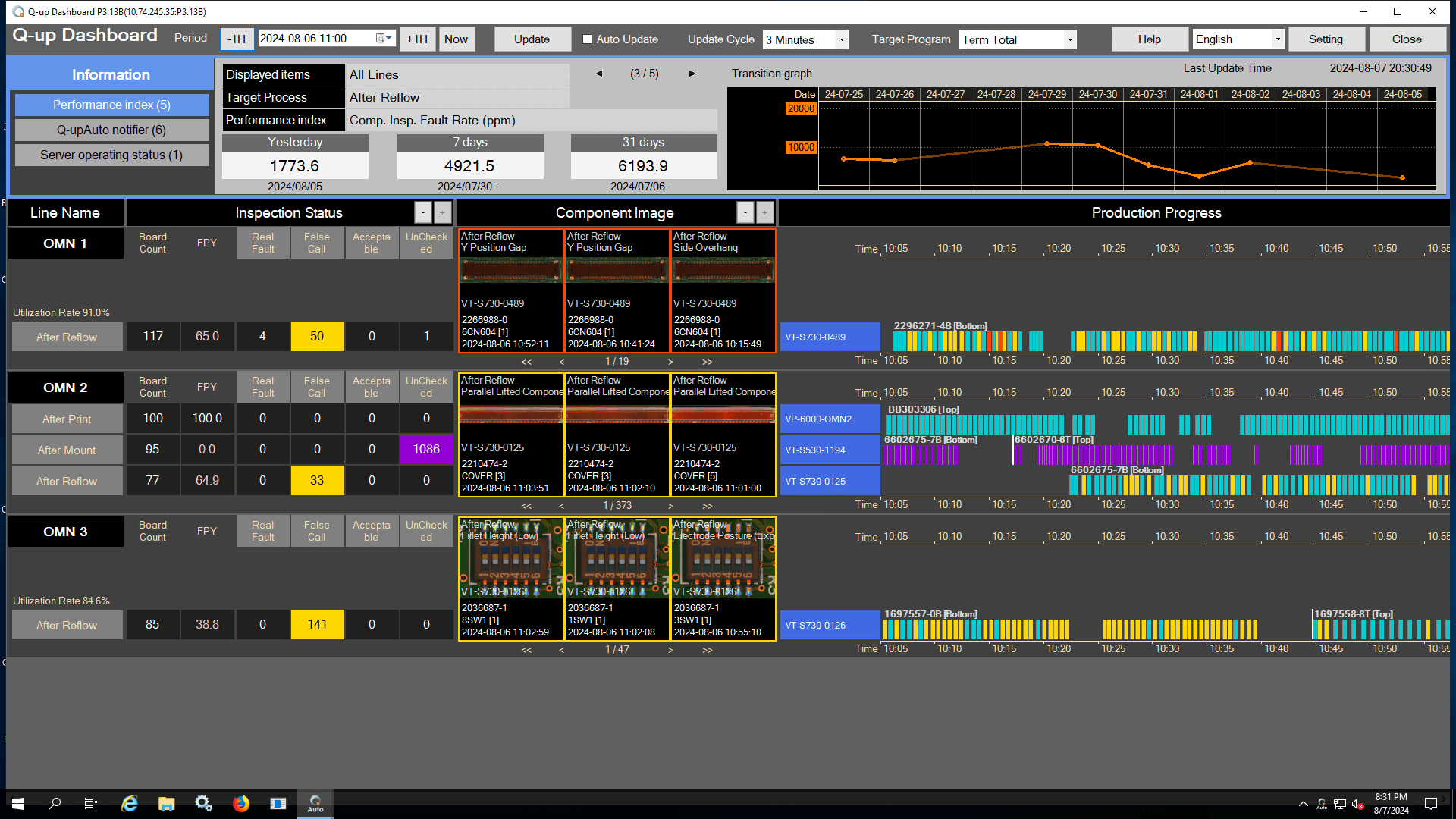Go to next performance index item arrow
Image resolution: width=1456 pixels, height=819 pixels.
pos(692,74)
